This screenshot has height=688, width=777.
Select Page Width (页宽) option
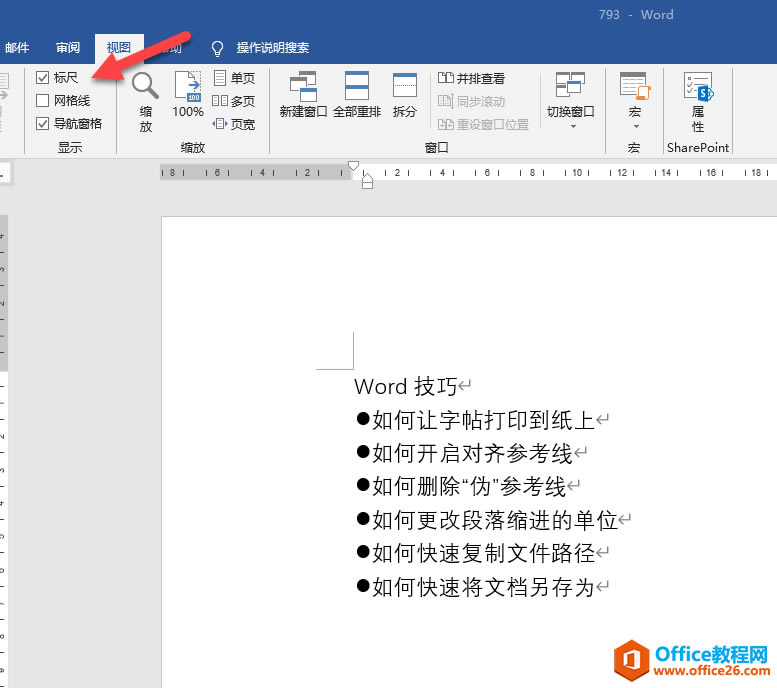point(233,124)
